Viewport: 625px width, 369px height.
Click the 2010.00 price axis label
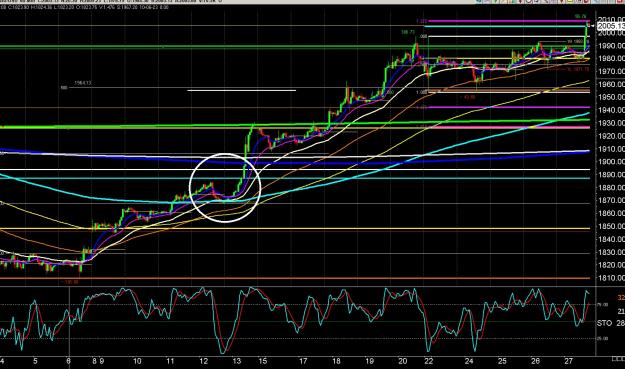611,20
